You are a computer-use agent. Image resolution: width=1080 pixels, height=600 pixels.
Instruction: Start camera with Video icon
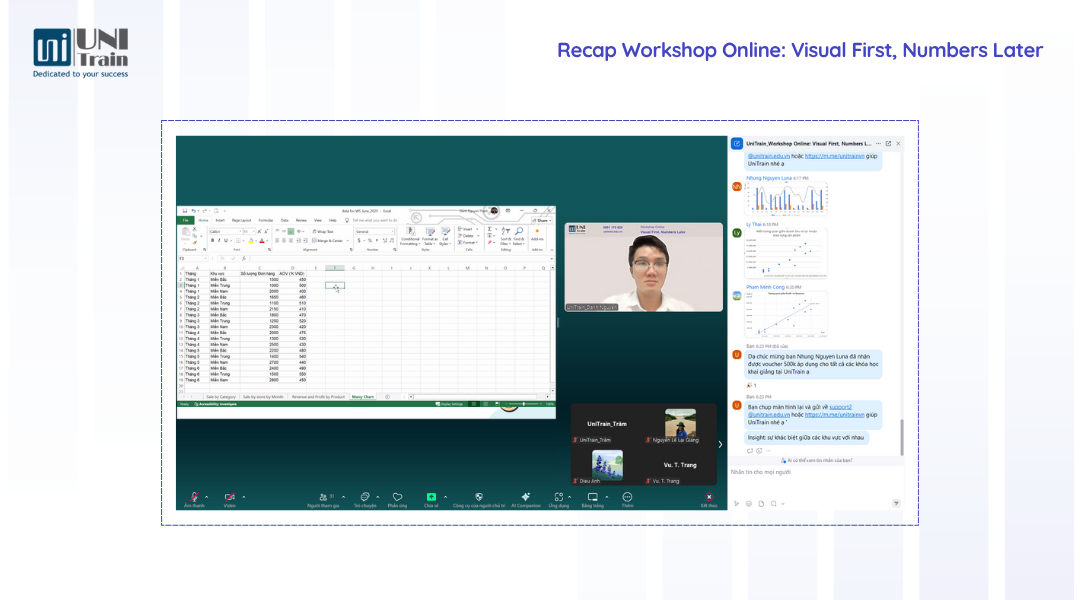(229, 497)
